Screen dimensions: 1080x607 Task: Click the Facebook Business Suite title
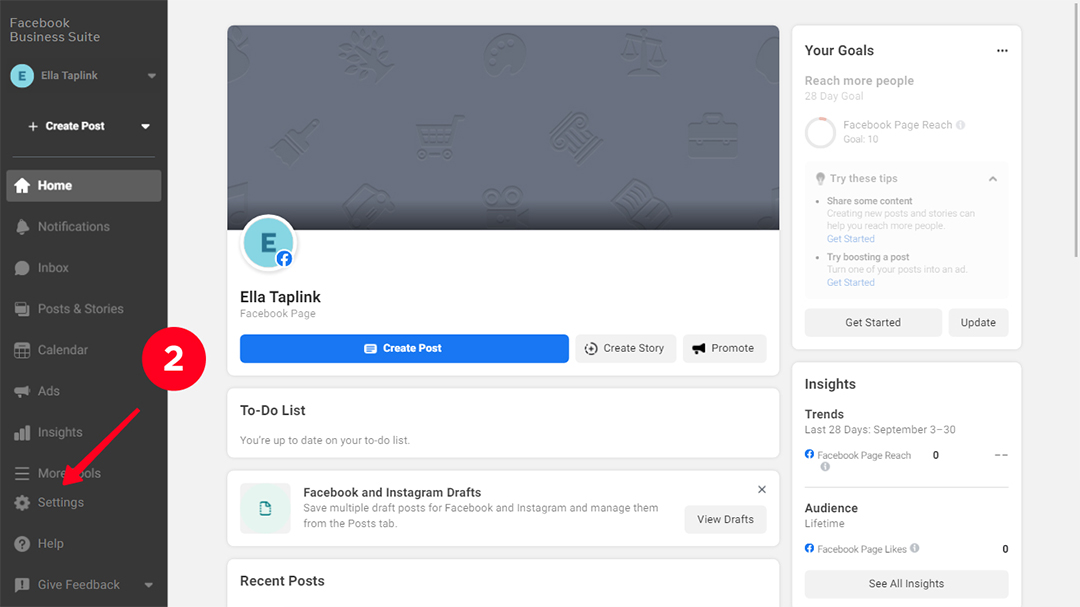(54, 30)
